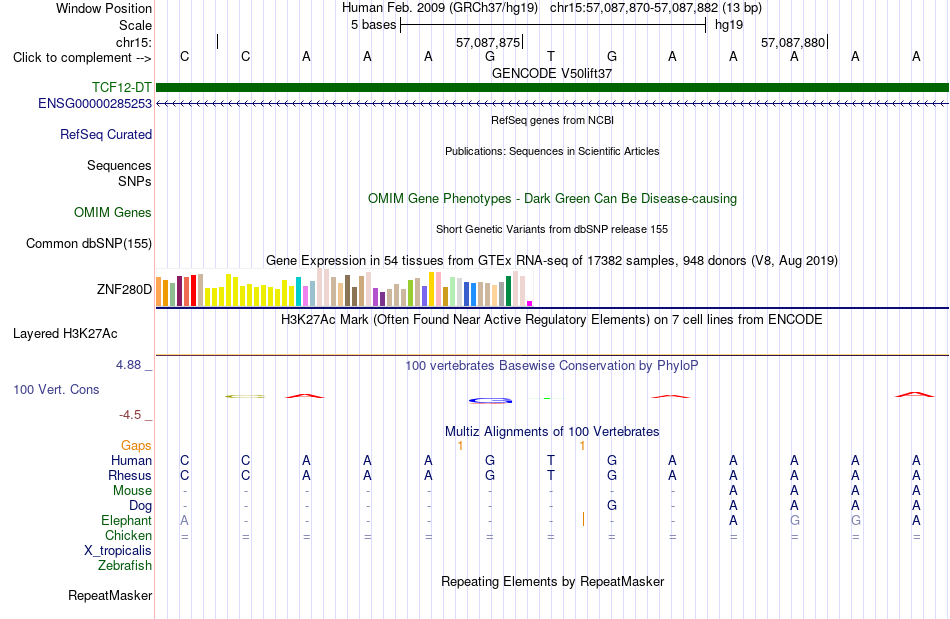Click the Elephant species label
The image size is (950, 619).
126,521
